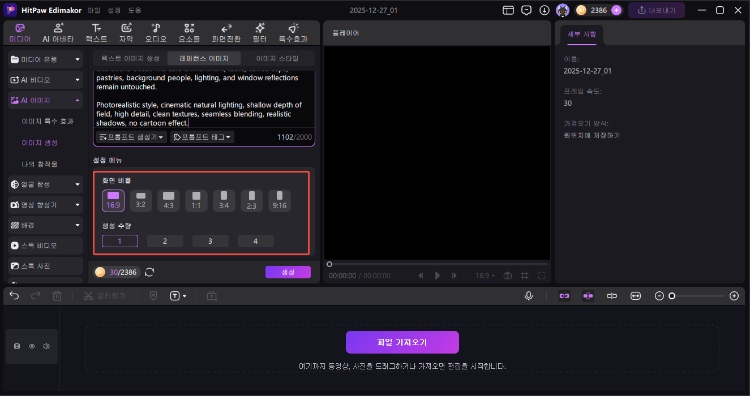Toggle the purple magnetic snap icon in timeline toolbar
The width and height of the screenshot is (750, 396).
(x=588, y=296)
